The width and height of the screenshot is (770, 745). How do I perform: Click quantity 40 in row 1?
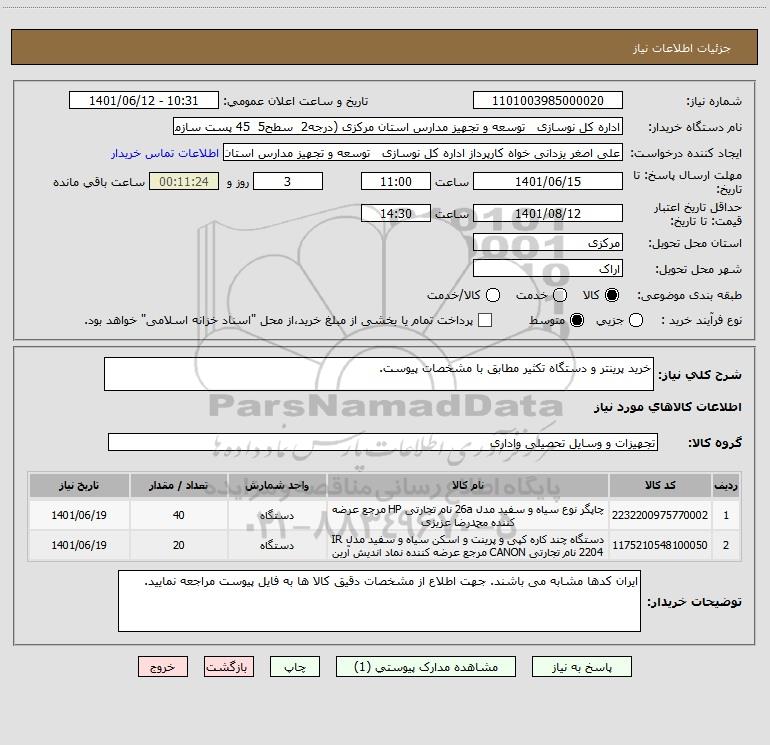coord(179,515)
